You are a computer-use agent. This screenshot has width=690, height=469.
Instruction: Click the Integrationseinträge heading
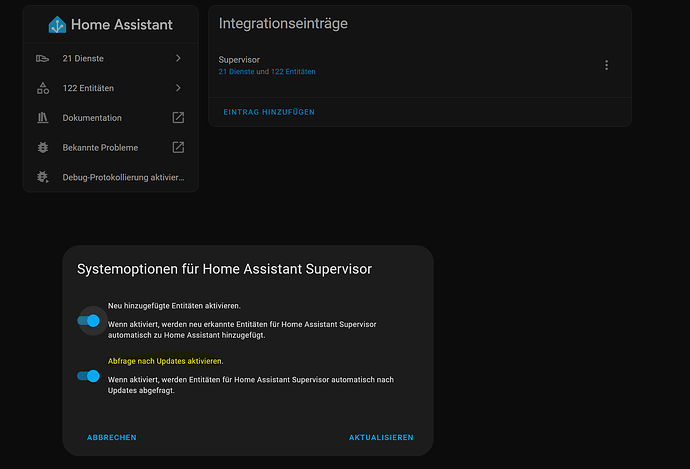[x=283, y=23]
